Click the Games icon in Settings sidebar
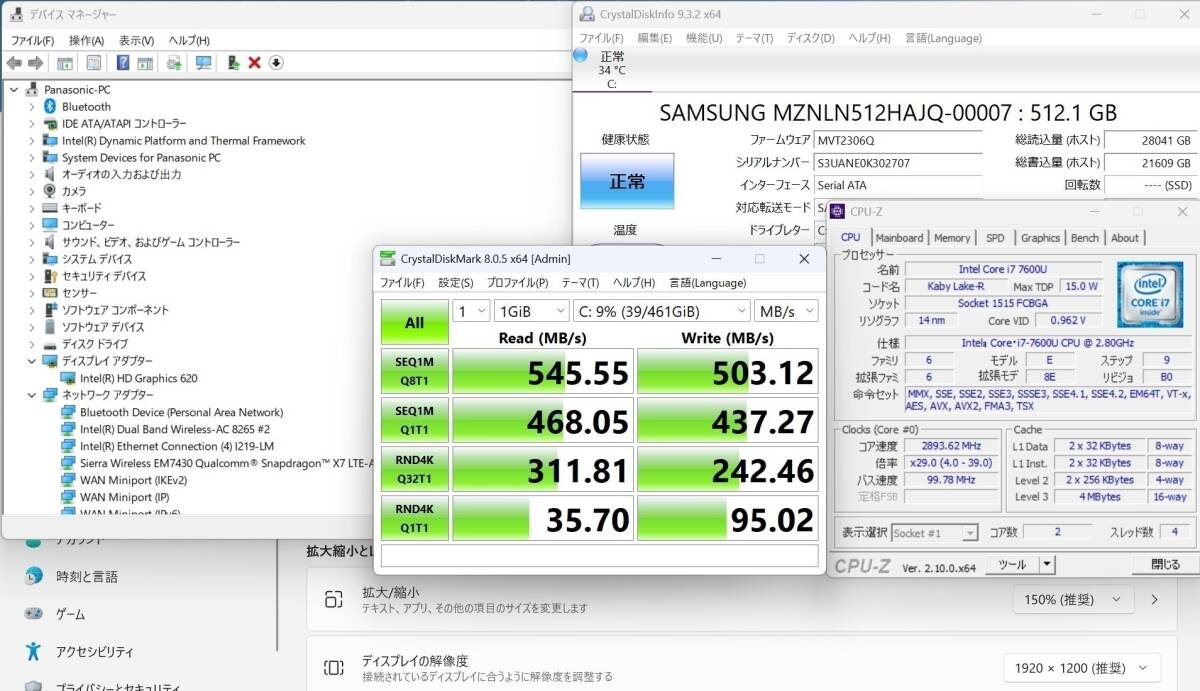 point(34,614)
